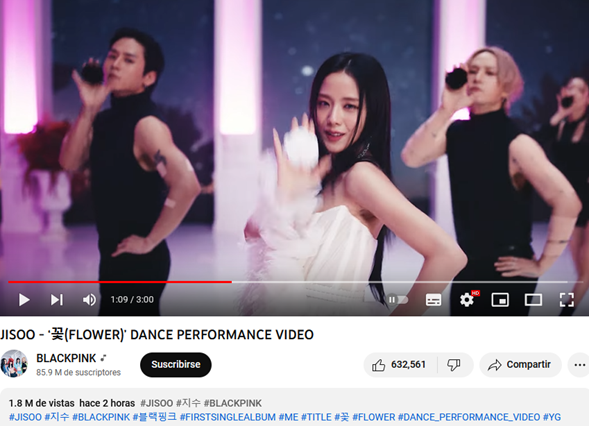Viewport: 589px width, 426px height.
Task: Open the three-dot more actions menu
Action: point(579,365)
